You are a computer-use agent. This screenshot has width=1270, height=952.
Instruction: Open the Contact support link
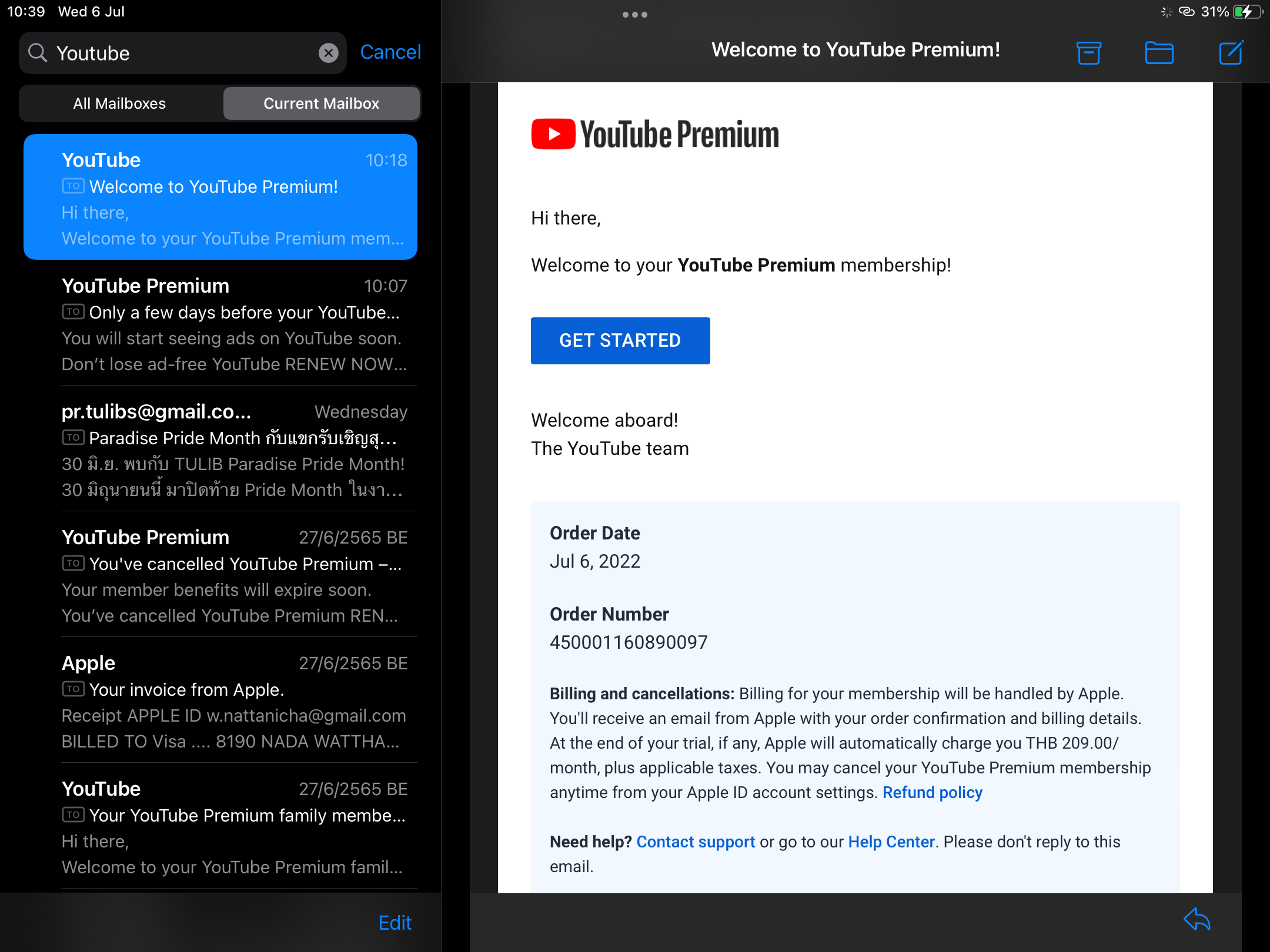pyautogui.click(x=696, y=842)
